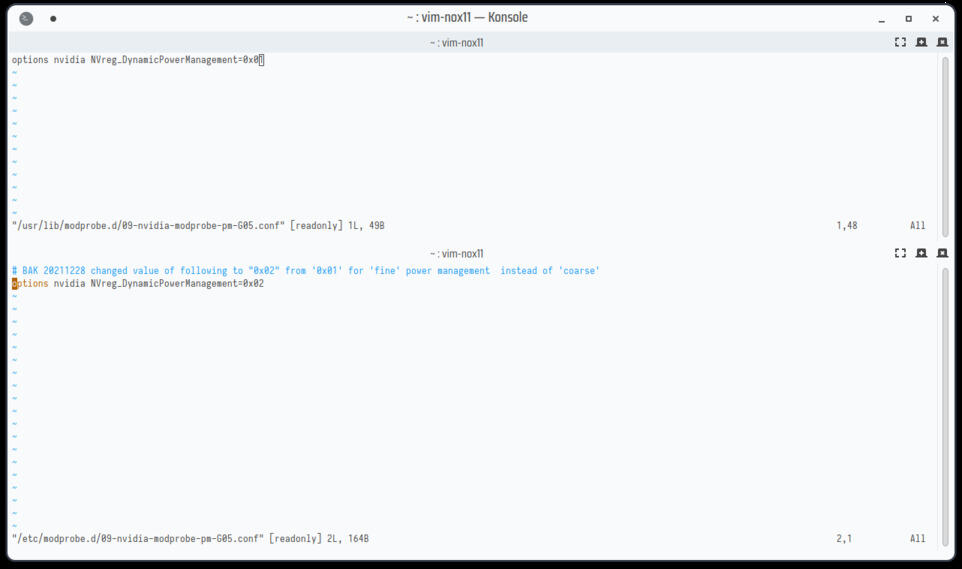Click the bottom pane's vertical scrollbar
Screen dimensions: 962x569
click(945, 406)
